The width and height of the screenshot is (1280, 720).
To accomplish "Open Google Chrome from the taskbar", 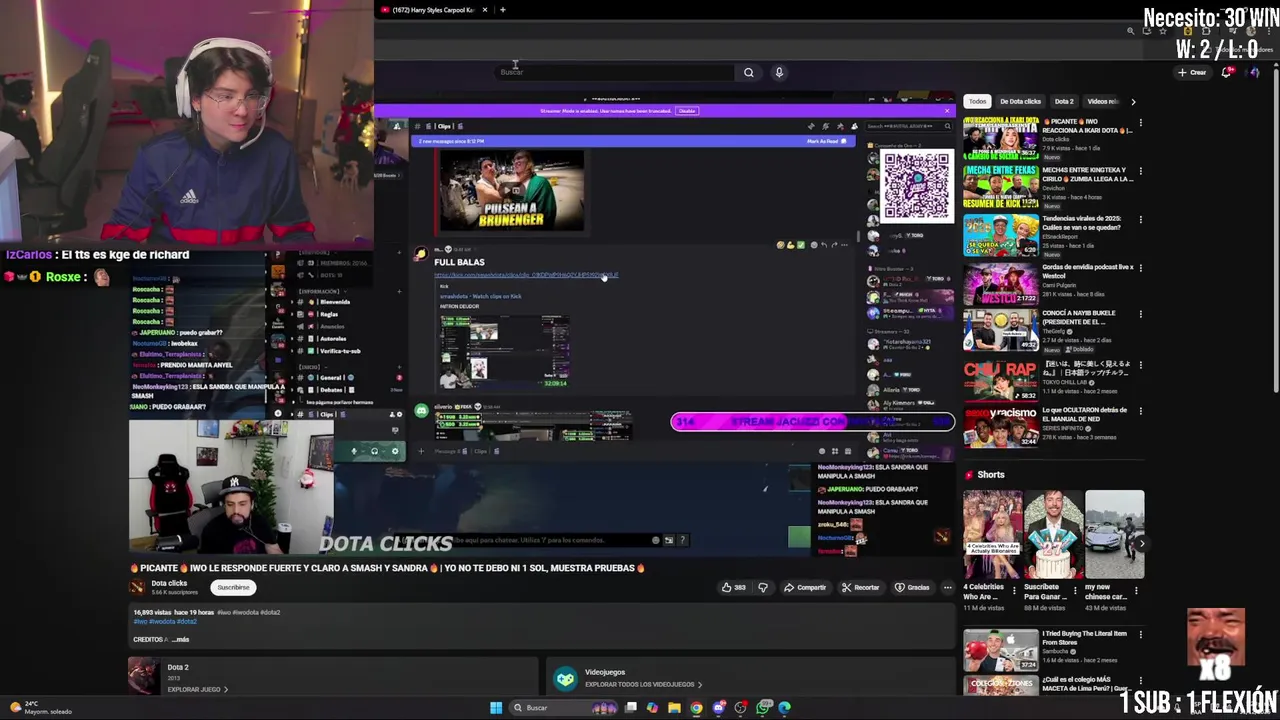I will coord(696,708).
